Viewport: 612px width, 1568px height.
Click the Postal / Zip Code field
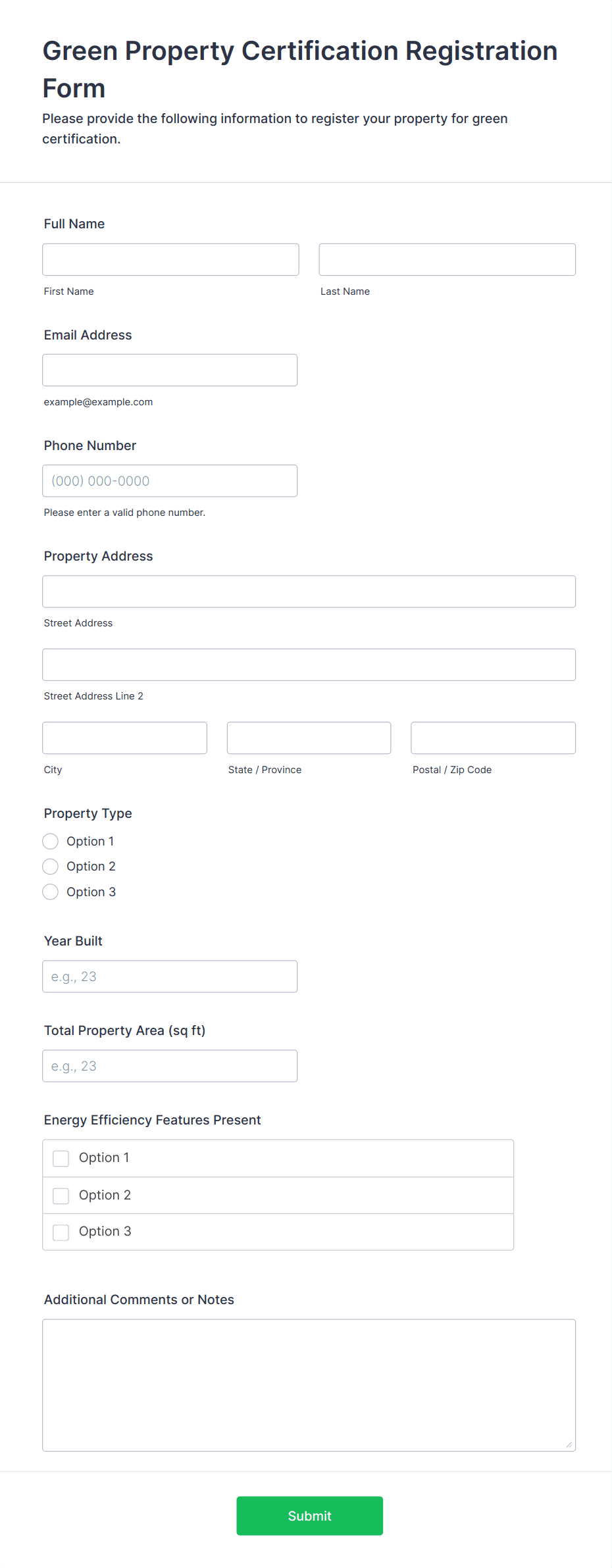click(493, 738)
